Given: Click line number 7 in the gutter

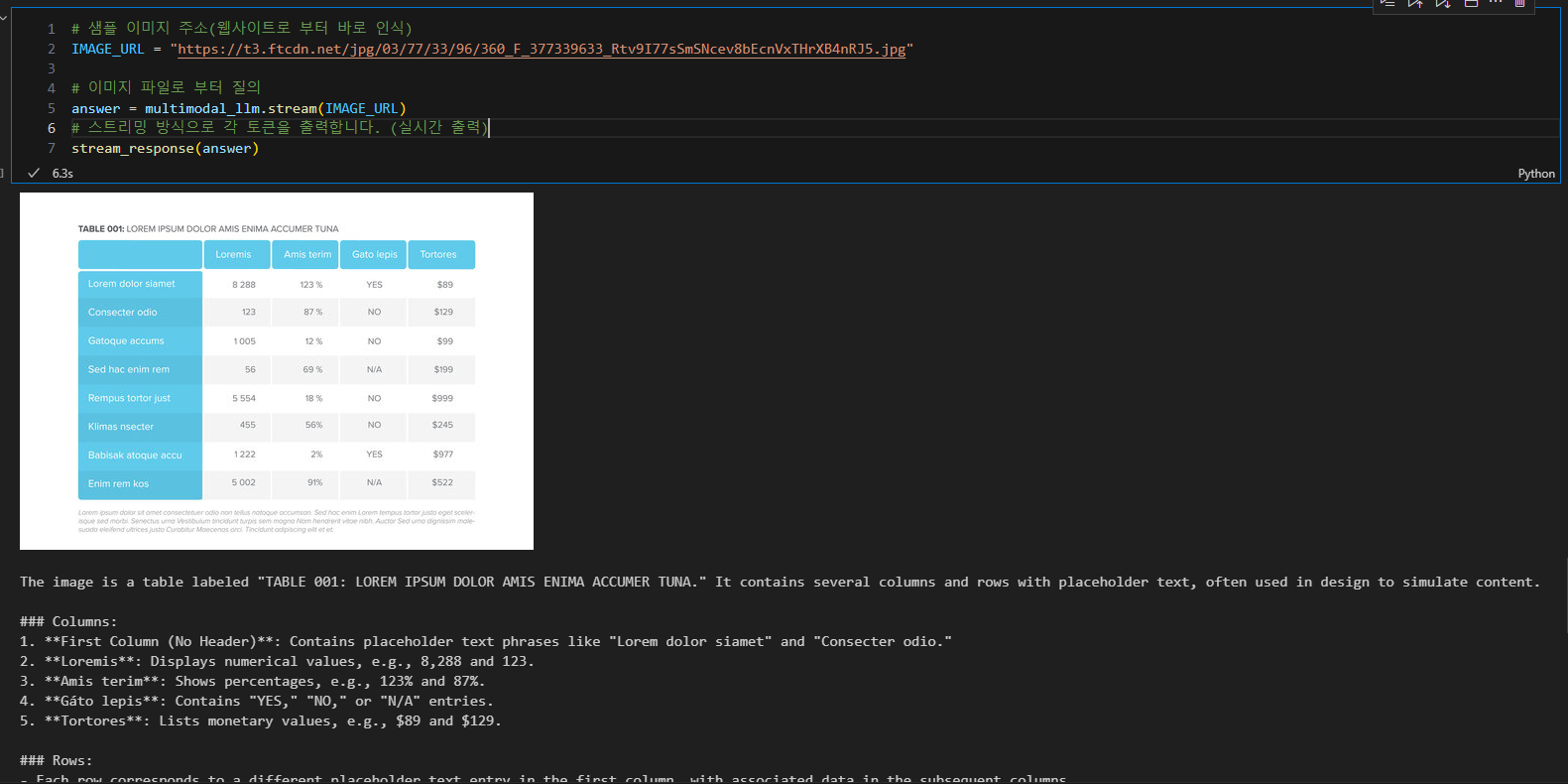Looking at the screenshot, I should pyautogui.click(x=52, y=148).
